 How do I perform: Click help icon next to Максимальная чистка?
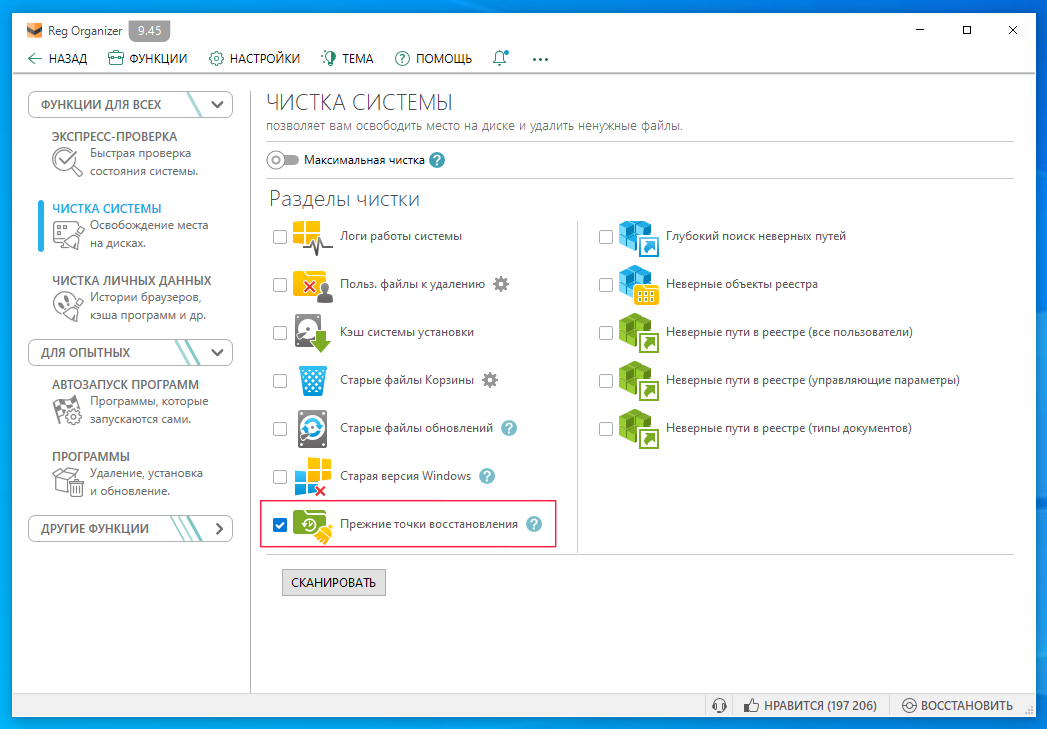pos(437,160)
